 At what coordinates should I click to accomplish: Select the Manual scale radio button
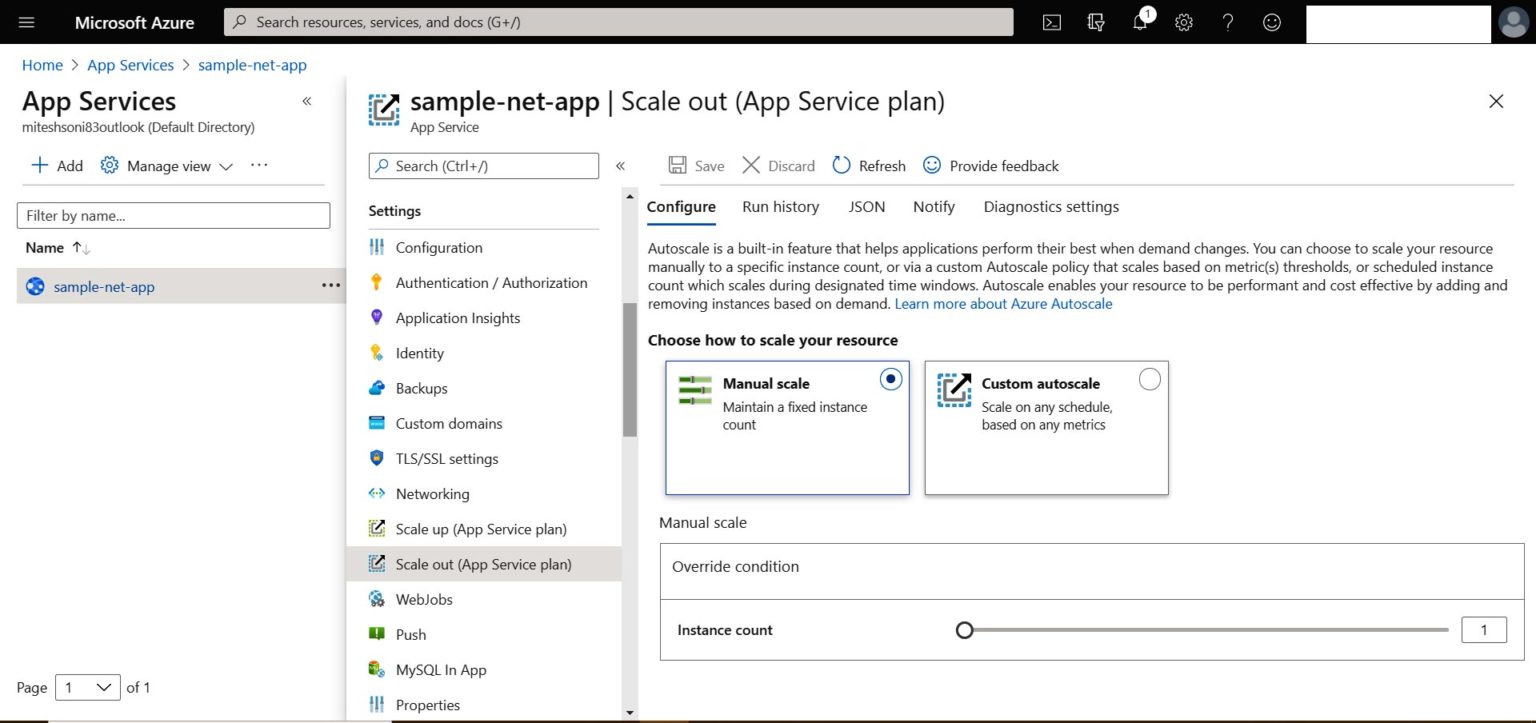(890, 379)
